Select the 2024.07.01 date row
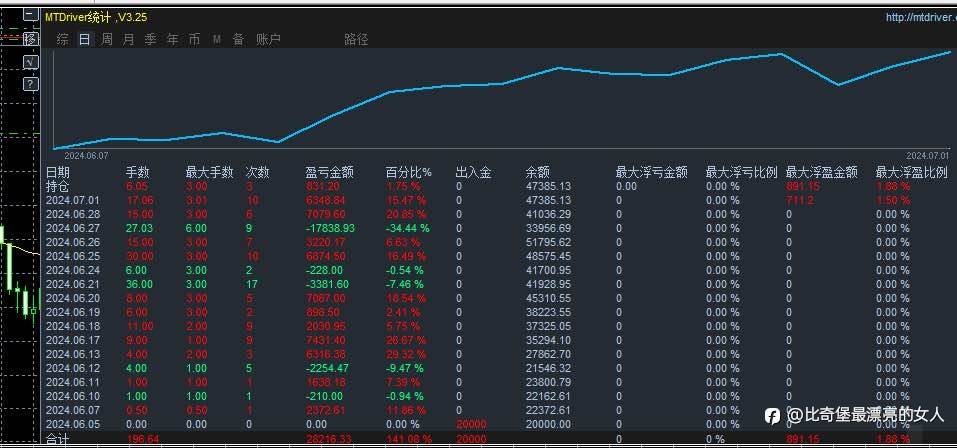 click(73, 200)
